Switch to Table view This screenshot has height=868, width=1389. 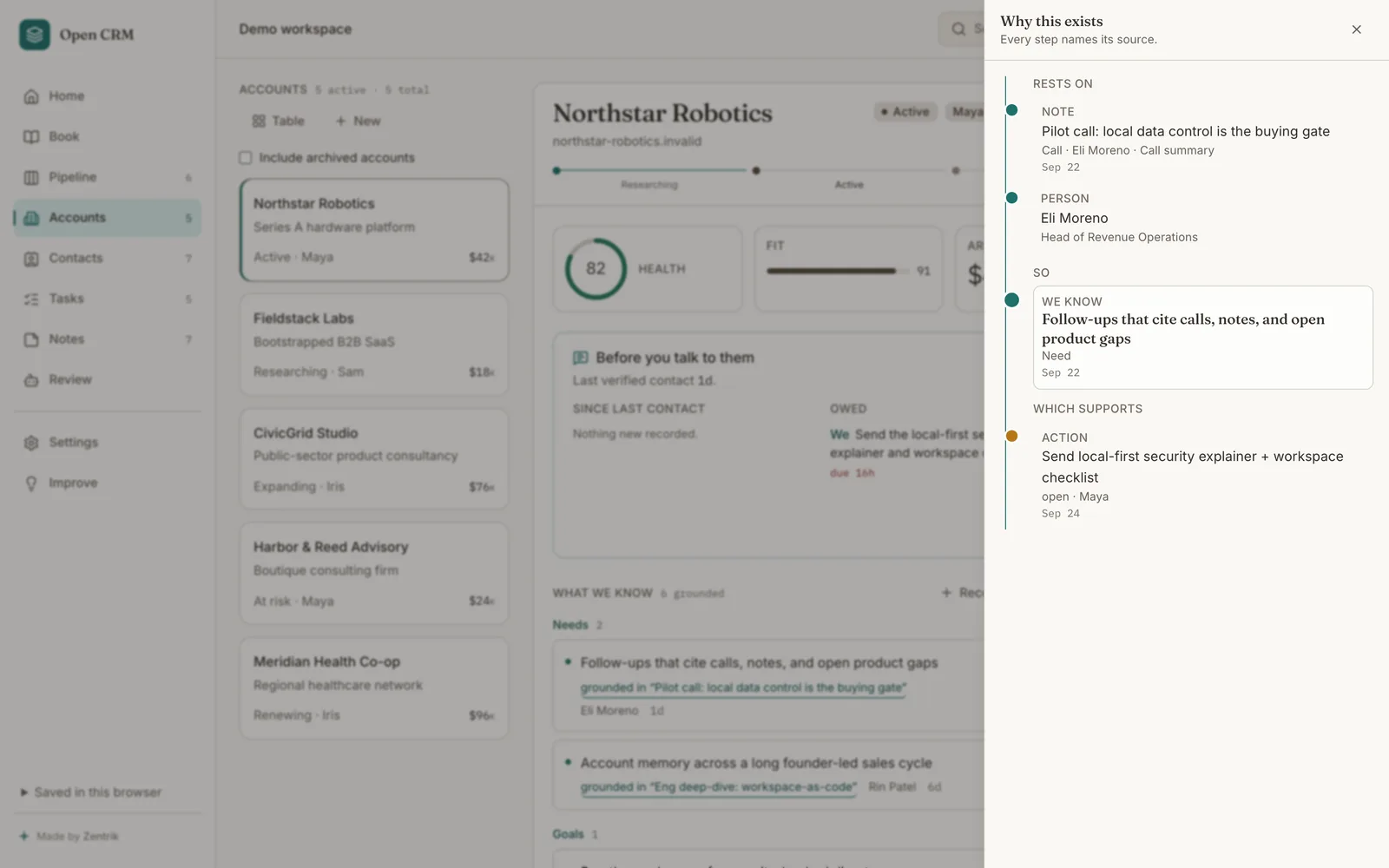[278, 122]
